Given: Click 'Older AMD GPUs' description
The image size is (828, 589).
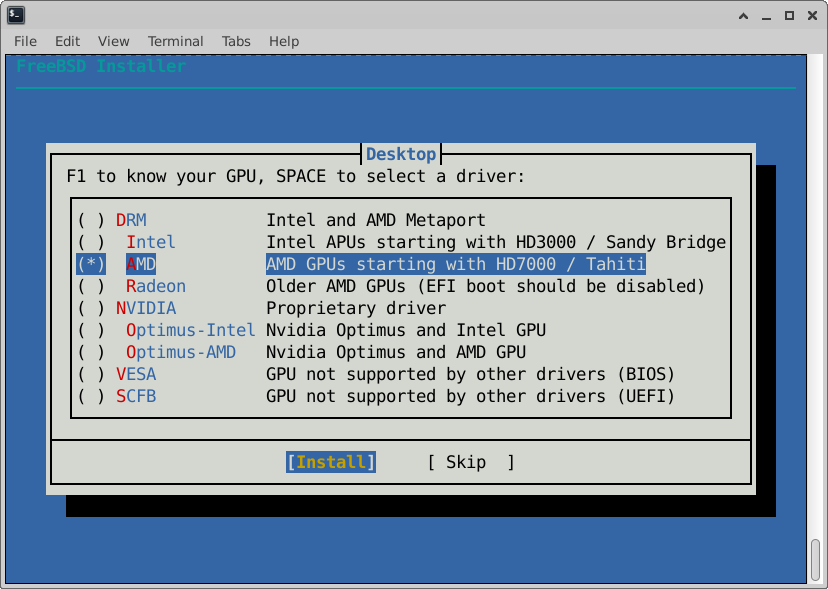Looking at the screenshot, I should 486,286.
